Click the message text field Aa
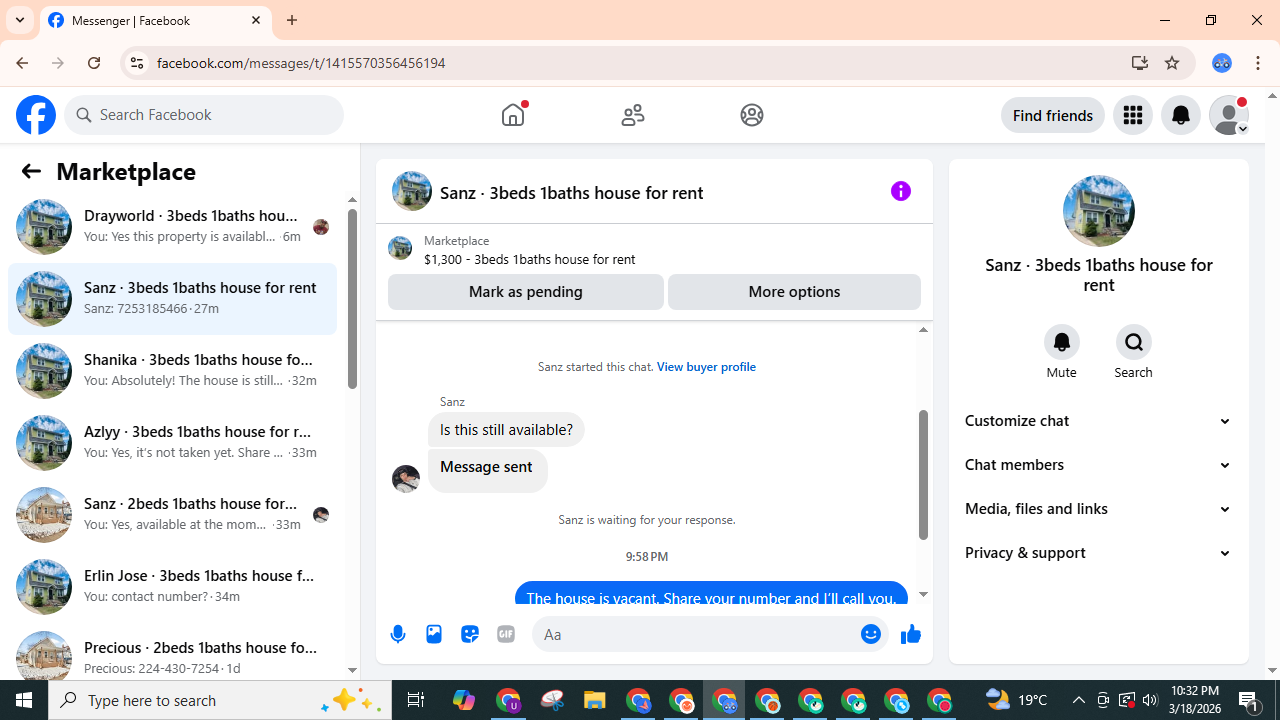Image resolution: width=1280 pixels, height=720 pixels. coord(695,634)
